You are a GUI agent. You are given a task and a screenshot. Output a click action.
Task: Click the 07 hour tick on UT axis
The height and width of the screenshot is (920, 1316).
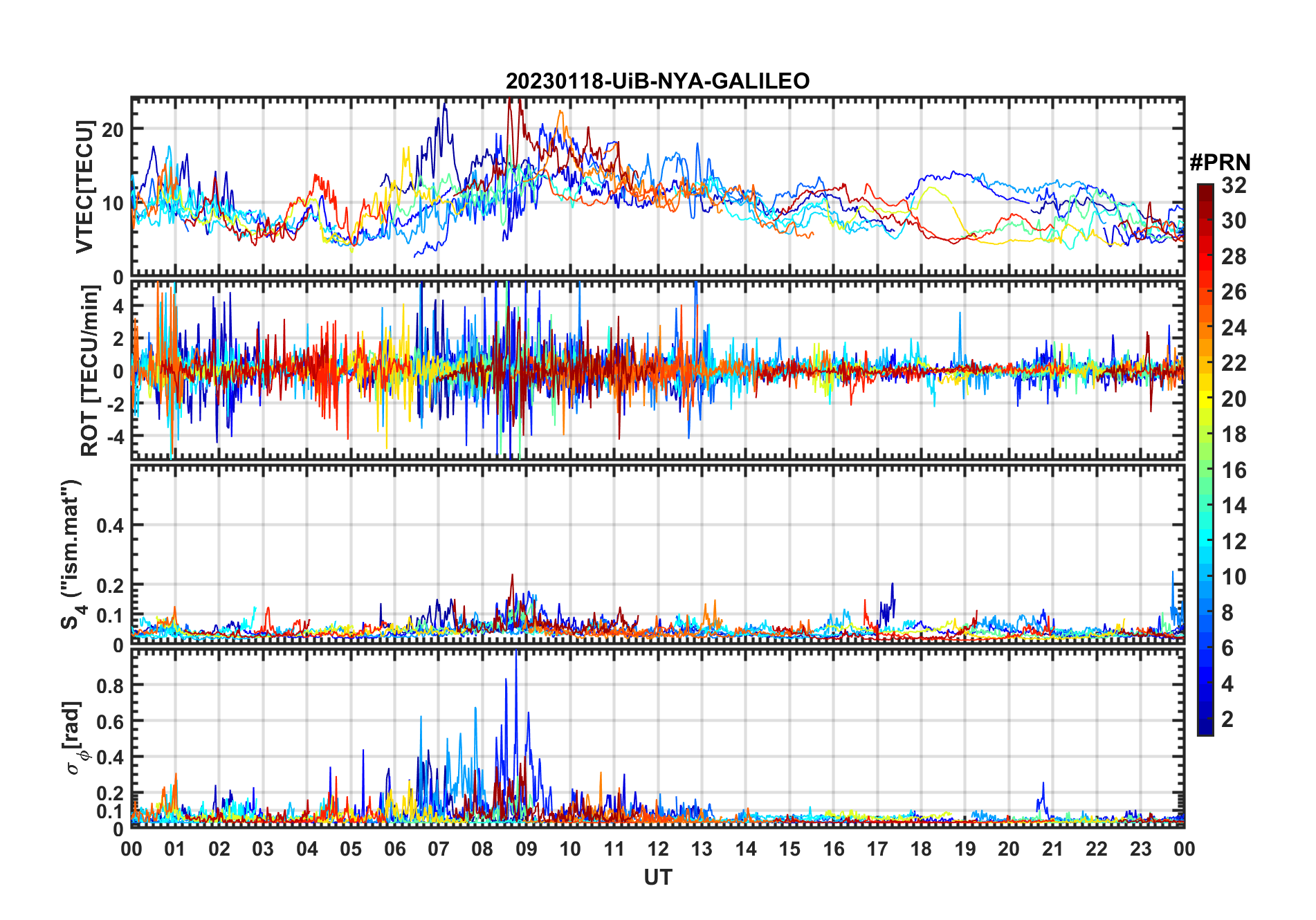click(x=439, y=849)
